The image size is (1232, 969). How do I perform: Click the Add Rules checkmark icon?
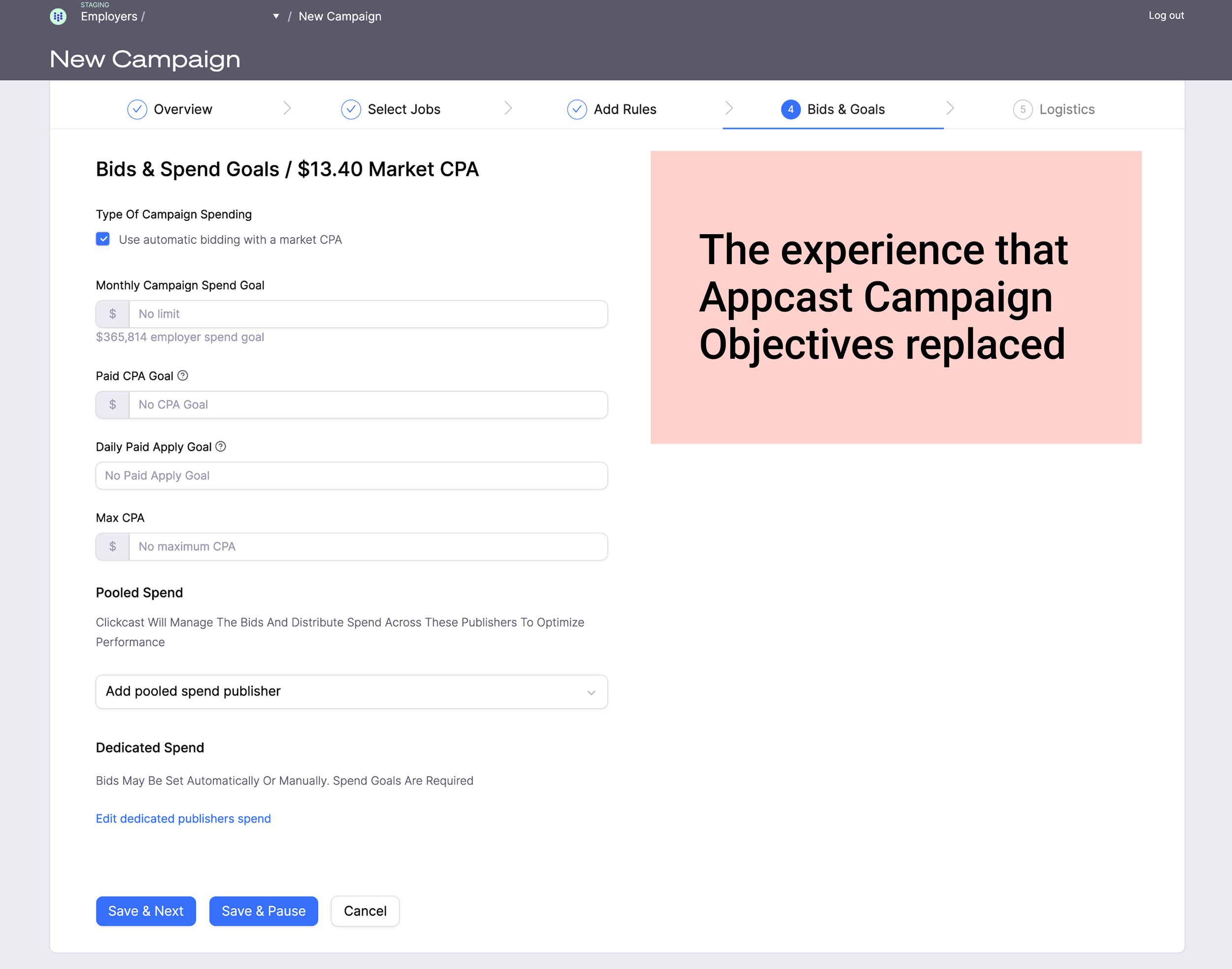(576, 109)
